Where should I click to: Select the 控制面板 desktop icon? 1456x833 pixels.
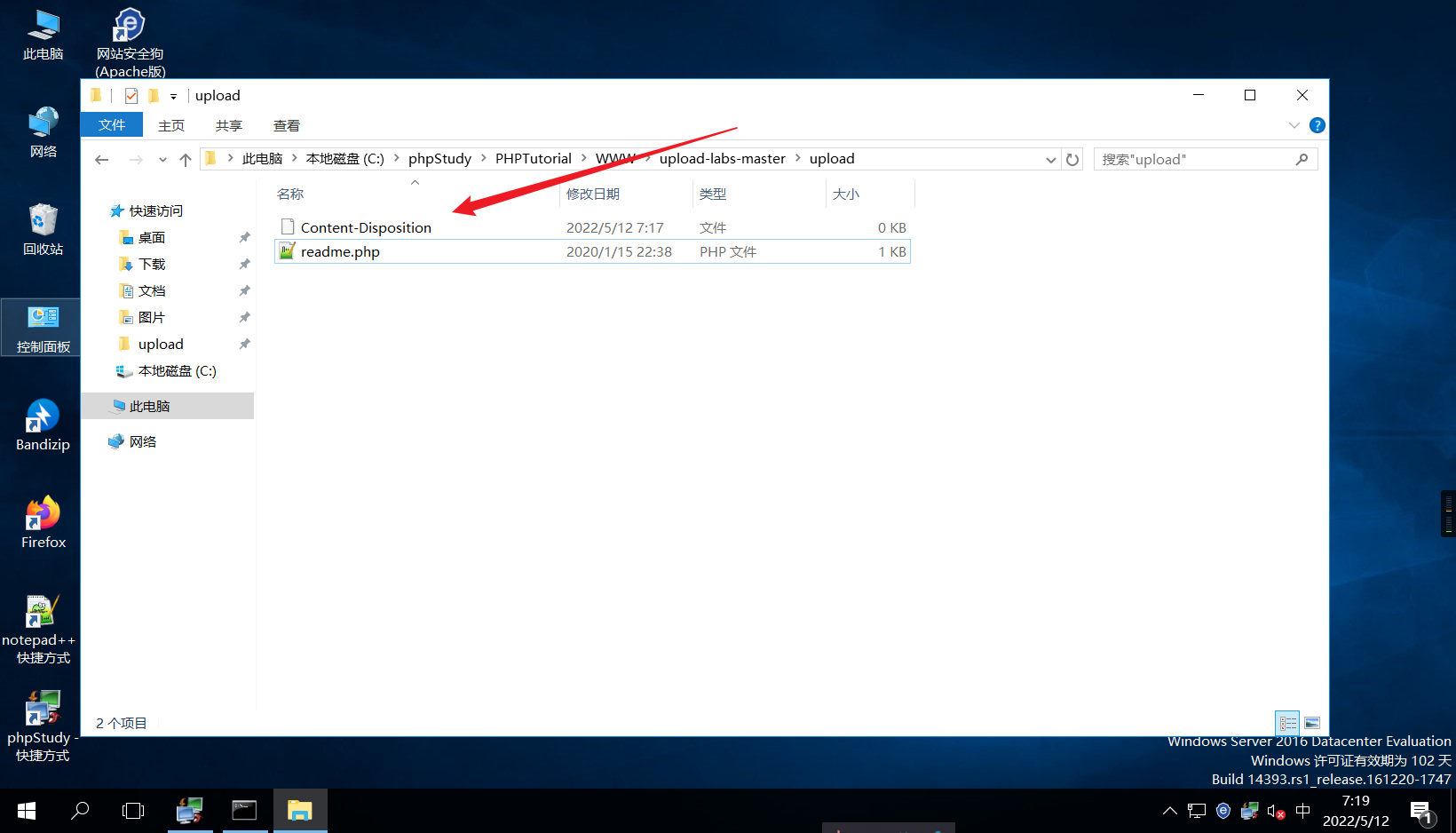coord(43,328)
